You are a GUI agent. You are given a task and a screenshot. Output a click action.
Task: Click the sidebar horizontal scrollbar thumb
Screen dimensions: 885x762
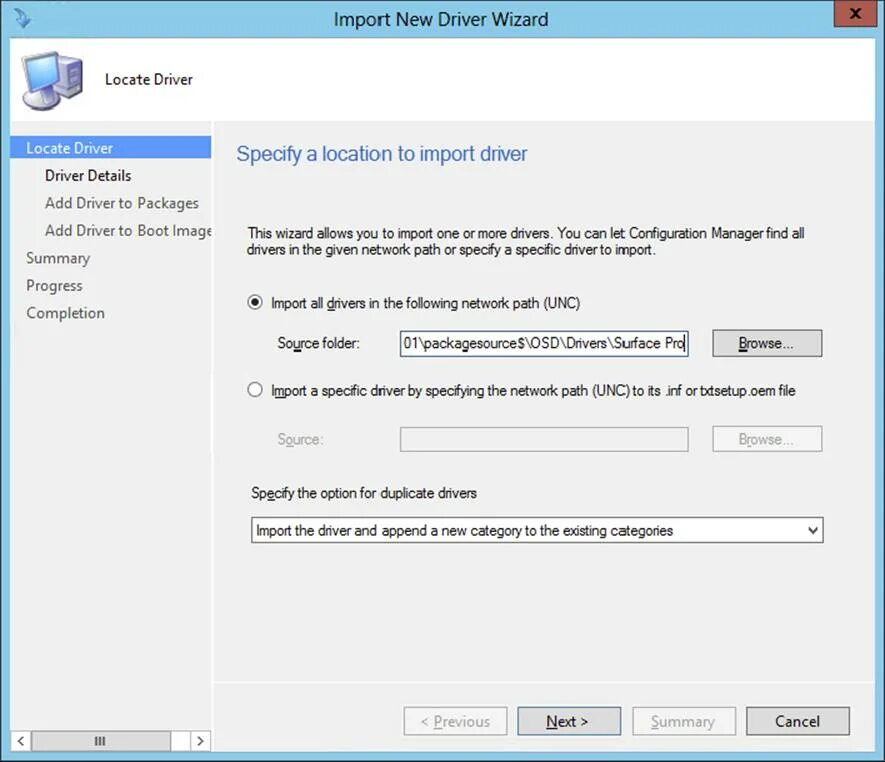coord(100,741)
